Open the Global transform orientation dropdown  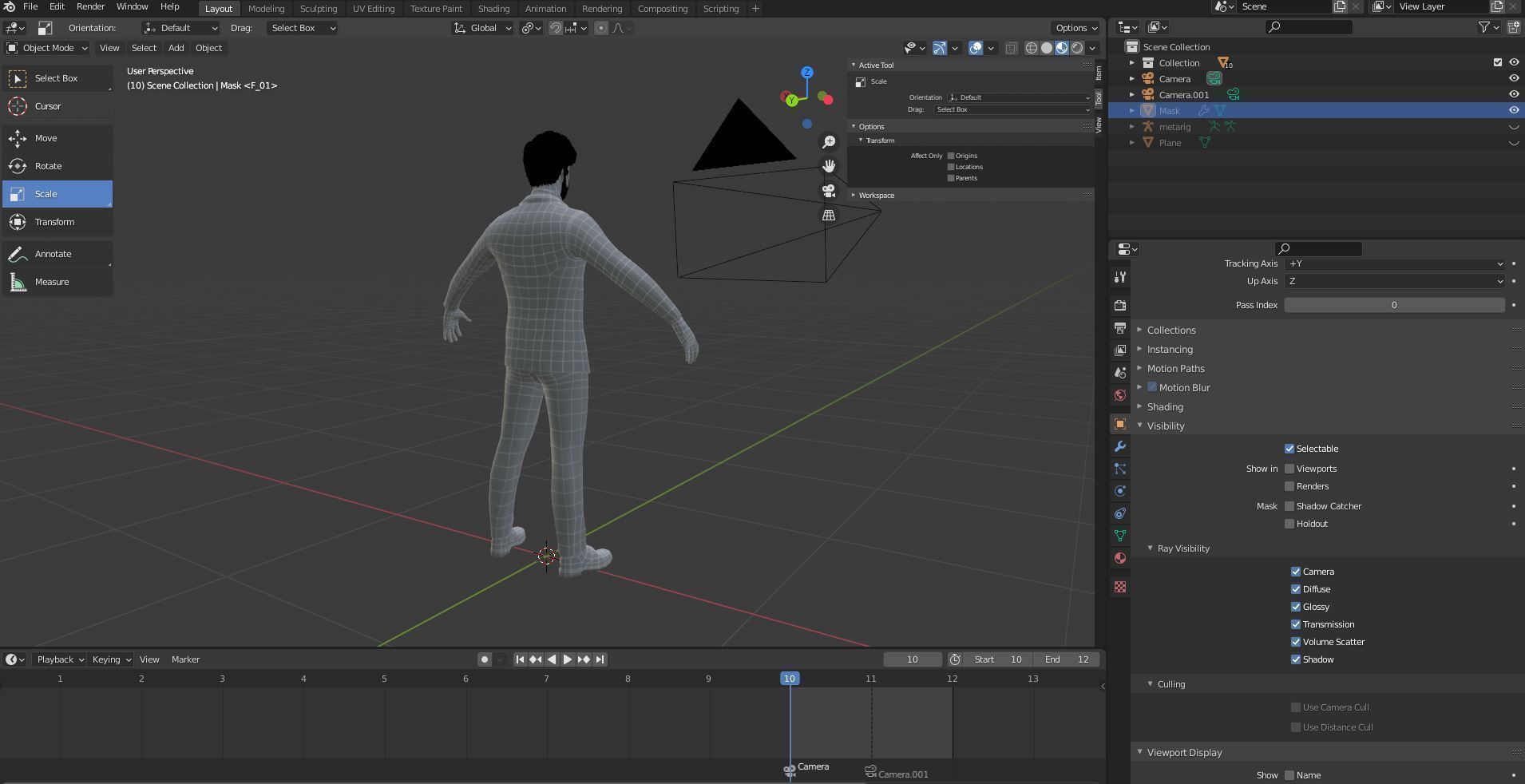click(x=482, y=28)
